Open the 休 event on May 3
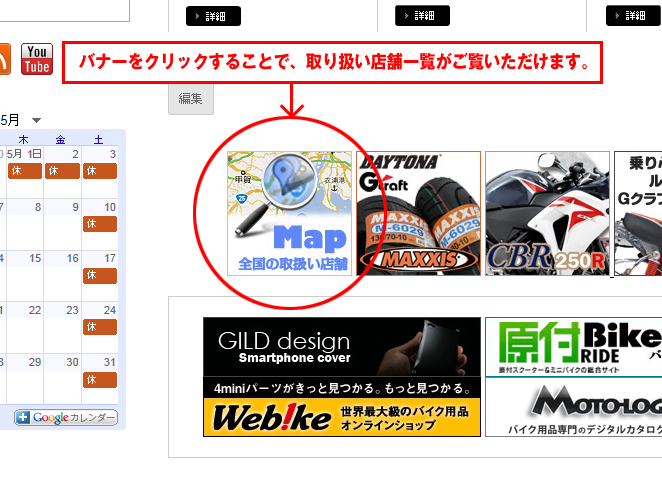662x491 pixels. pos(100,171)
